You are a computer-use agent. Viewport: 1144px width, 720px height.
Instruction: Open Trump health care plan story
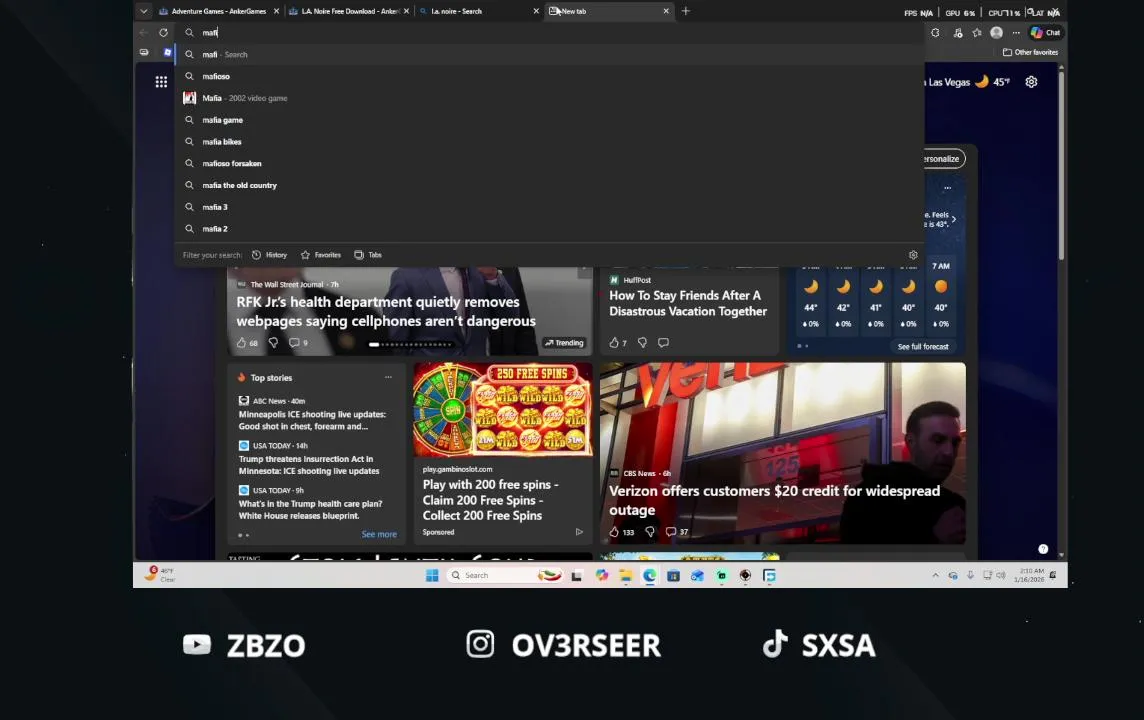click(310, 510)
